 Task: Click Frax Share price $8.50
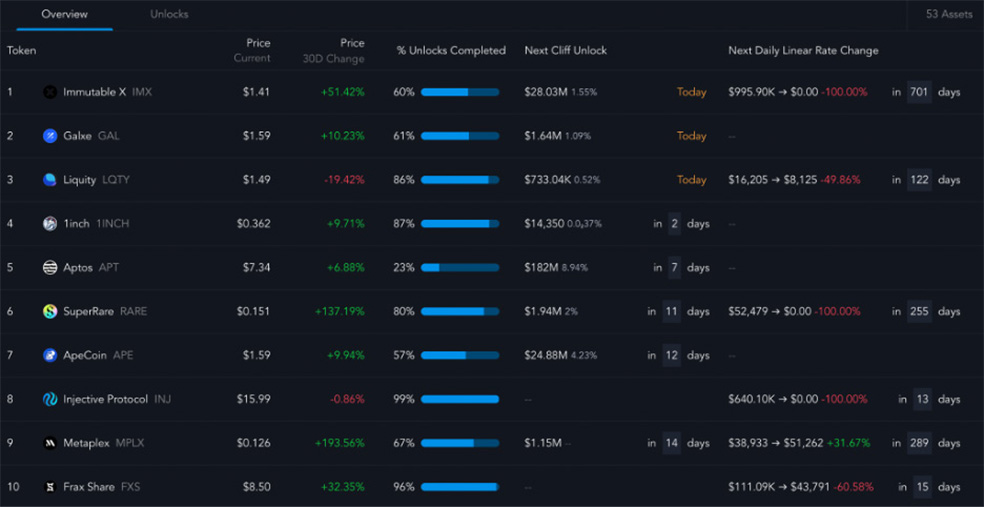click(x=257, y=487)
